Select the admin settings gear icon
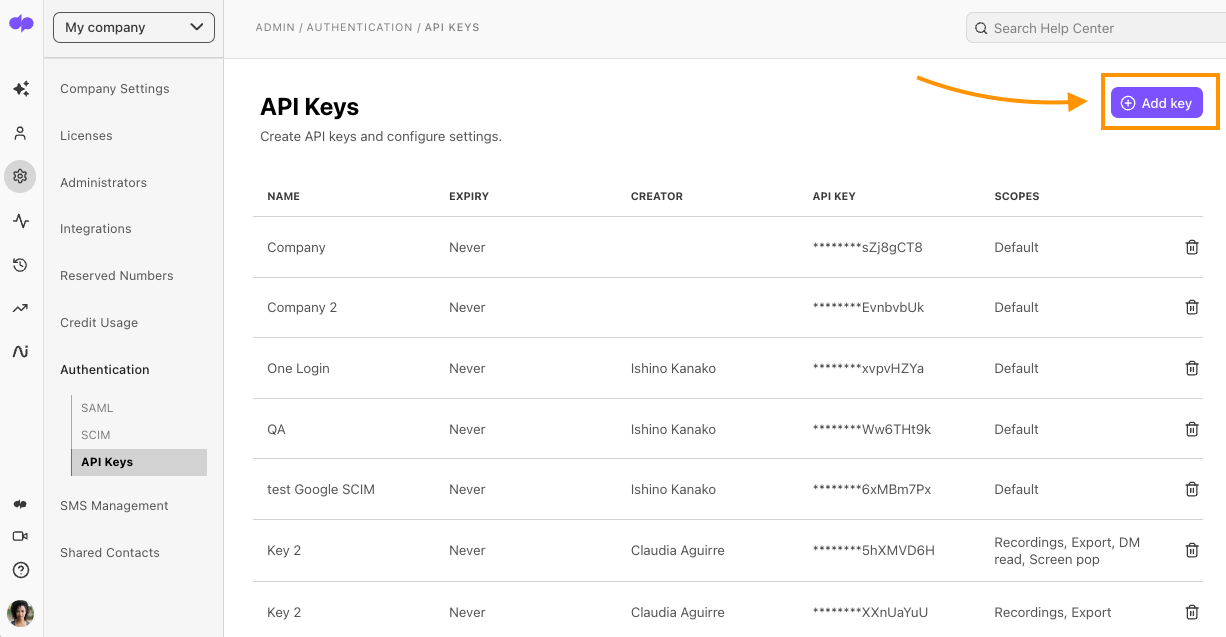Viewport: 1226px width, 637px height. pos(20,177)
